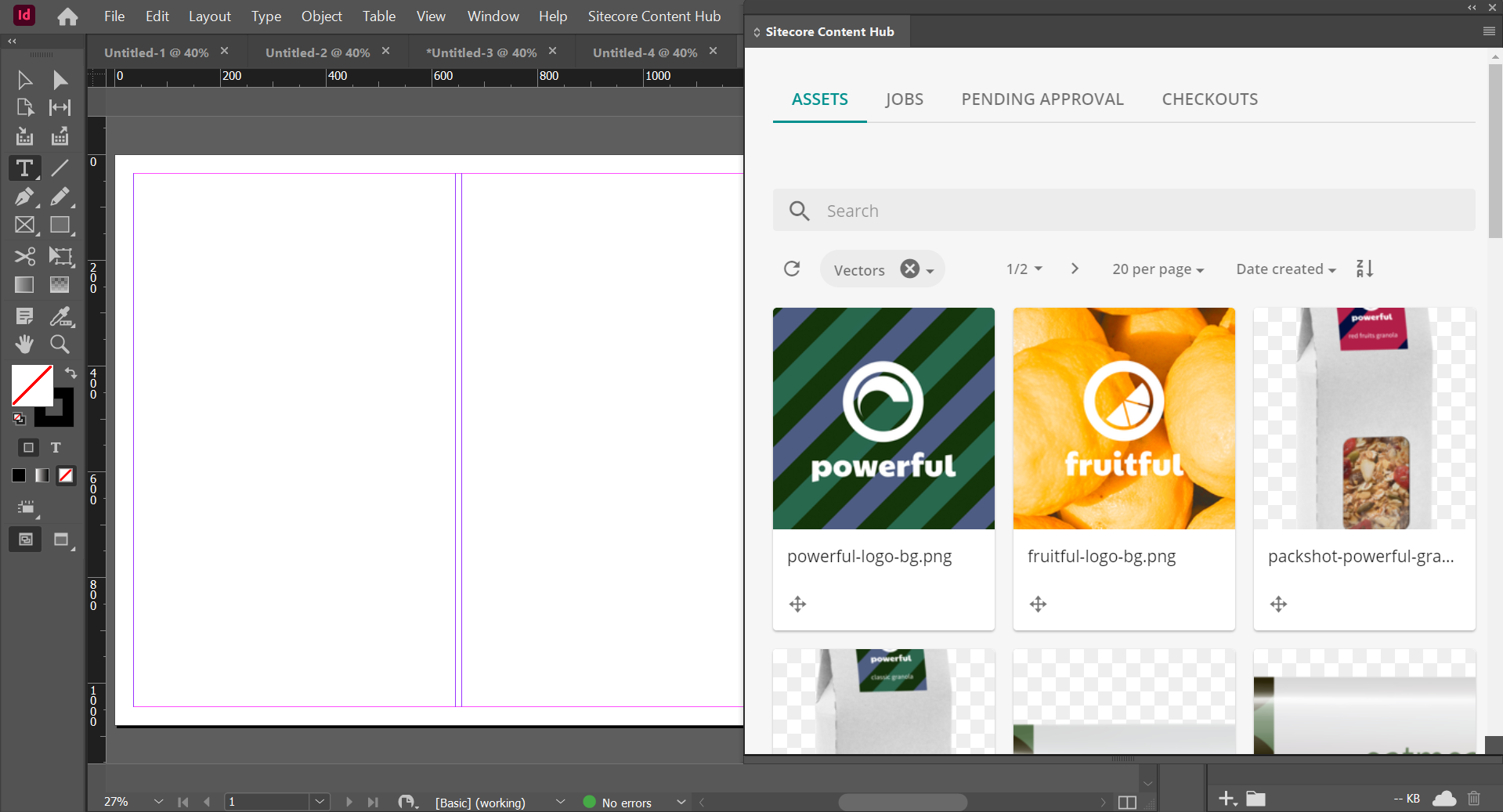
Task: Refresh the Content Hub asset list
Action: [792, 269]
